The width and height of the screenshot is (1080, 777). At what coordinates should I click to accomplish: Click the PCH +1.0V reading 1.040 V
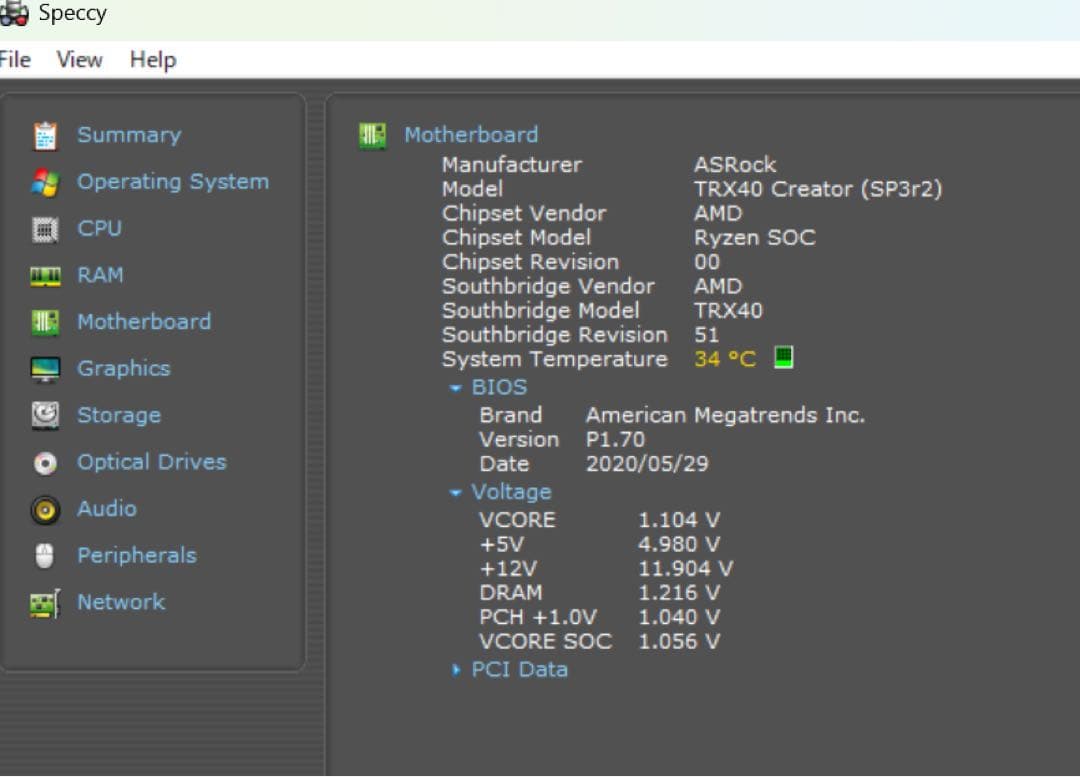point(678,617)
